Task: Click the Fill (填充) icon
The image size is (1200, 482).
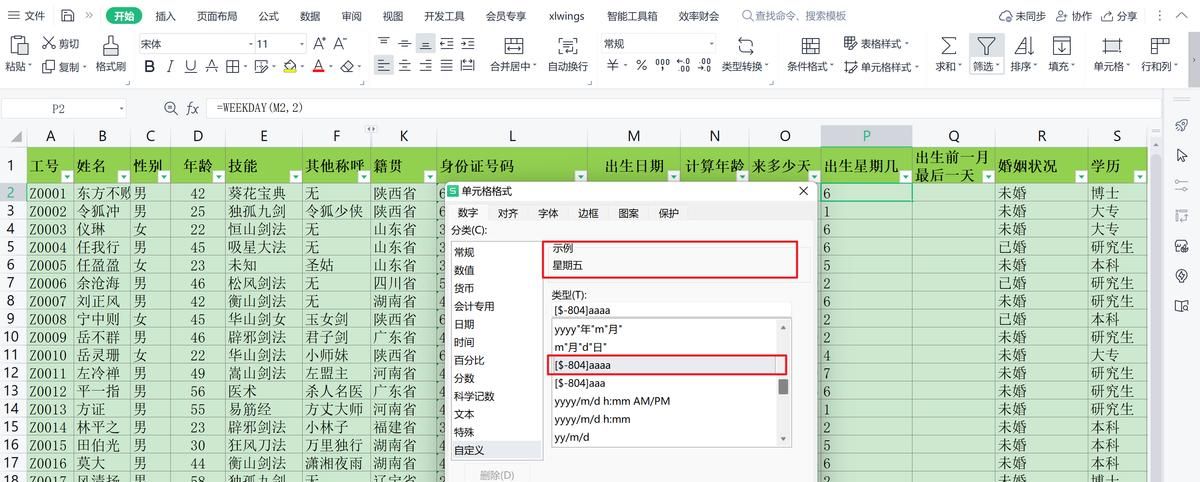Action: [1062, 46]
